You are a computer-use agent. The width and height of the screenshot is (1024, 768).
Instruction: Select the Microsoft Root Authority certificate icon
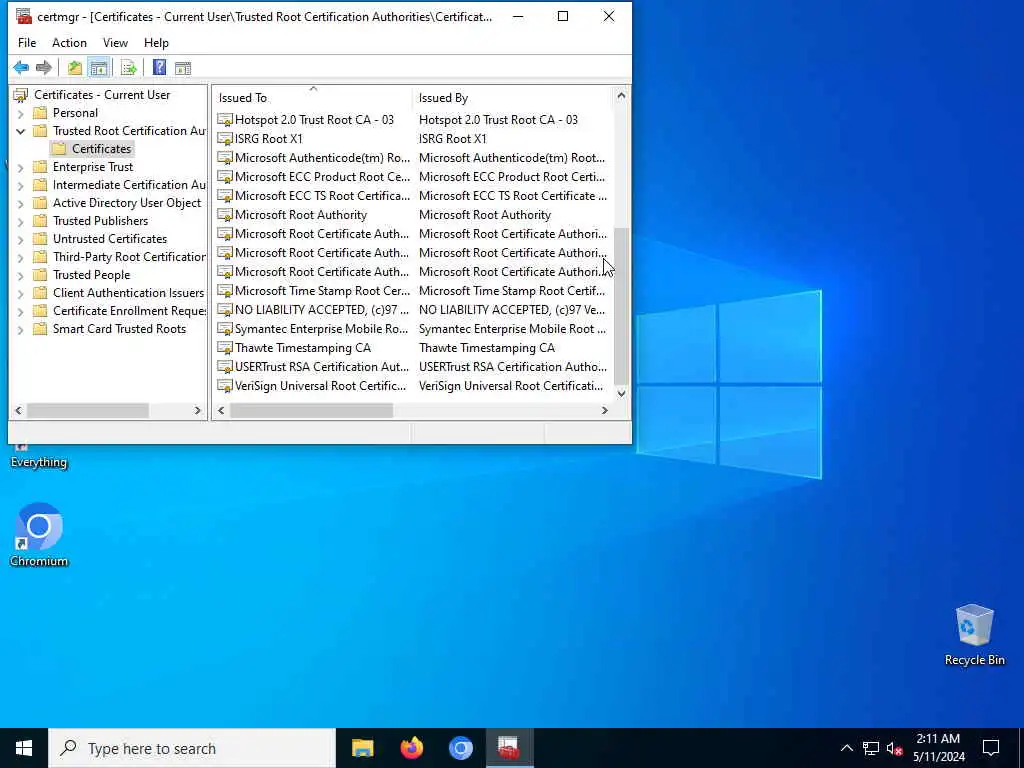point(225,215)
